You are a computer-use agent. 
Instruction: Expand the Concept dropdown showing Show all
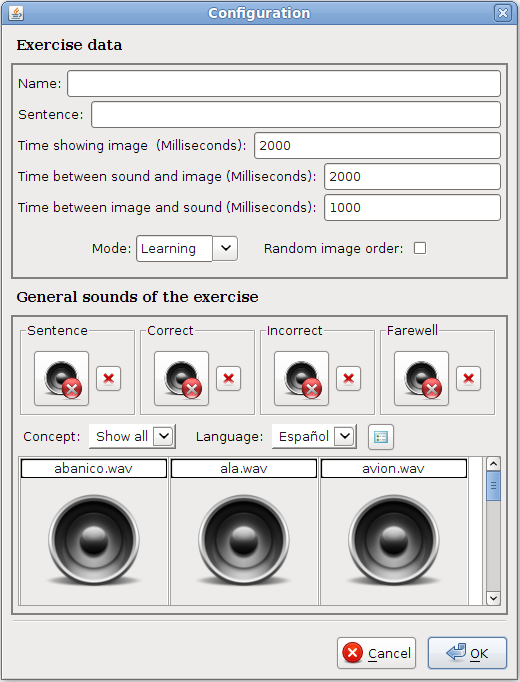(132, 436)
